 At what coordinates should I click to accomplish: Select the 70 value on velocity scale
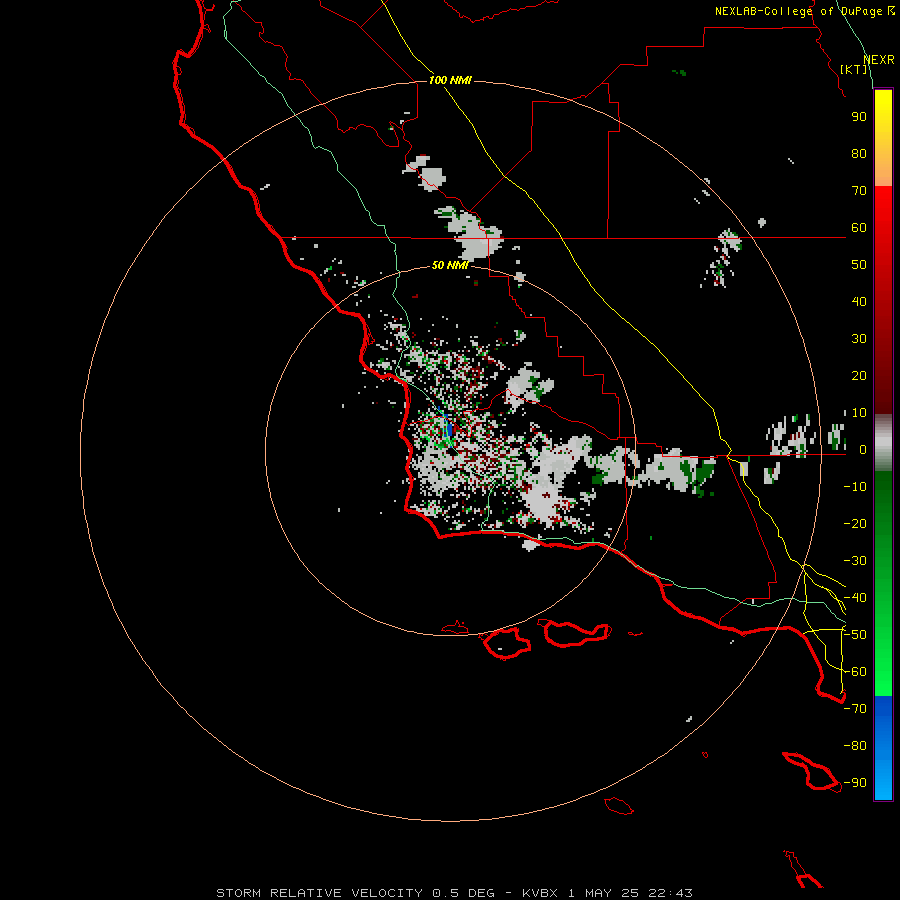pyautogui.click(x=859, y=191)
